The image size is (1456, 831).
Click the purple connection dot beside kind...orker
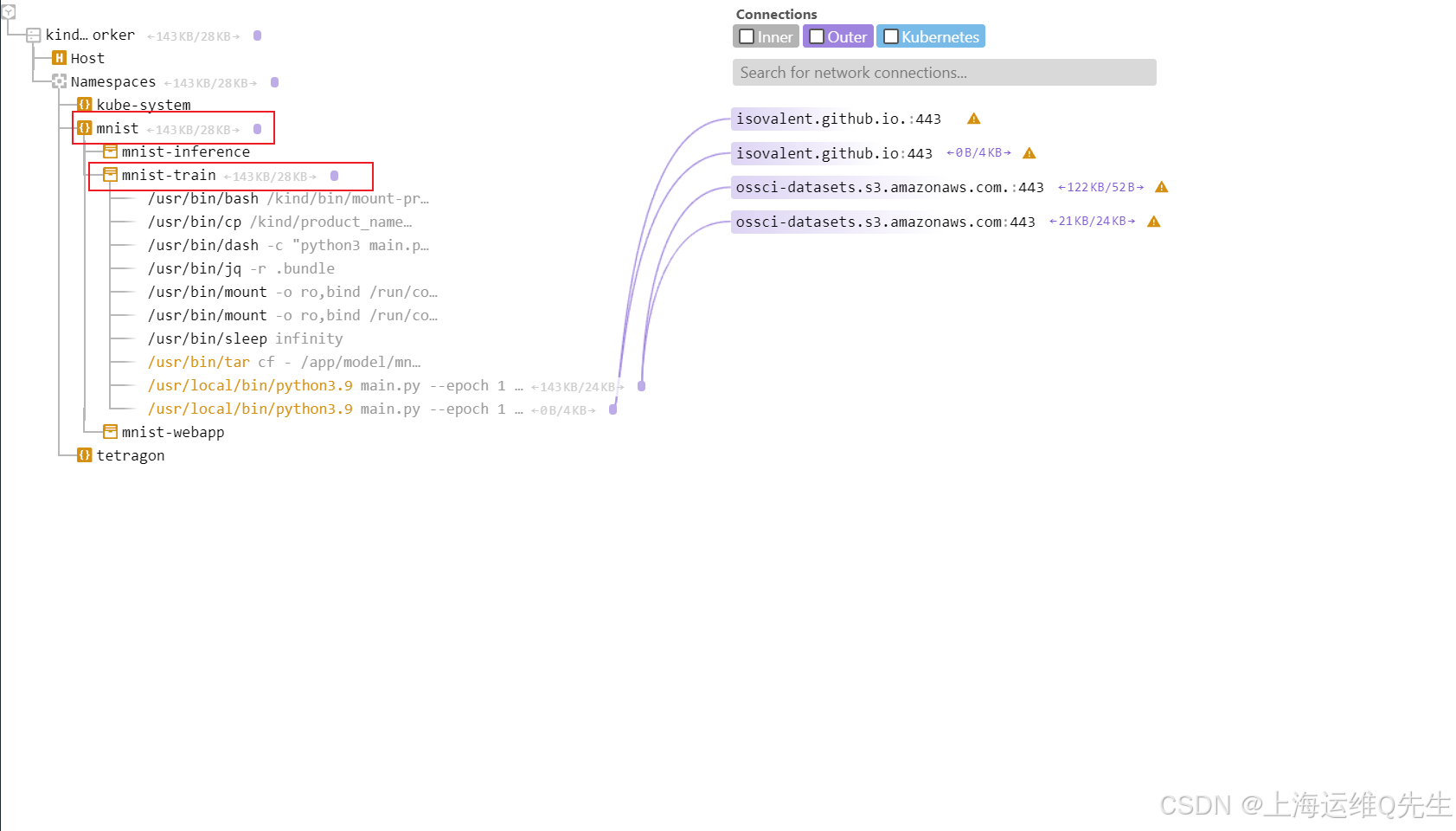click(x=257, y=35)
